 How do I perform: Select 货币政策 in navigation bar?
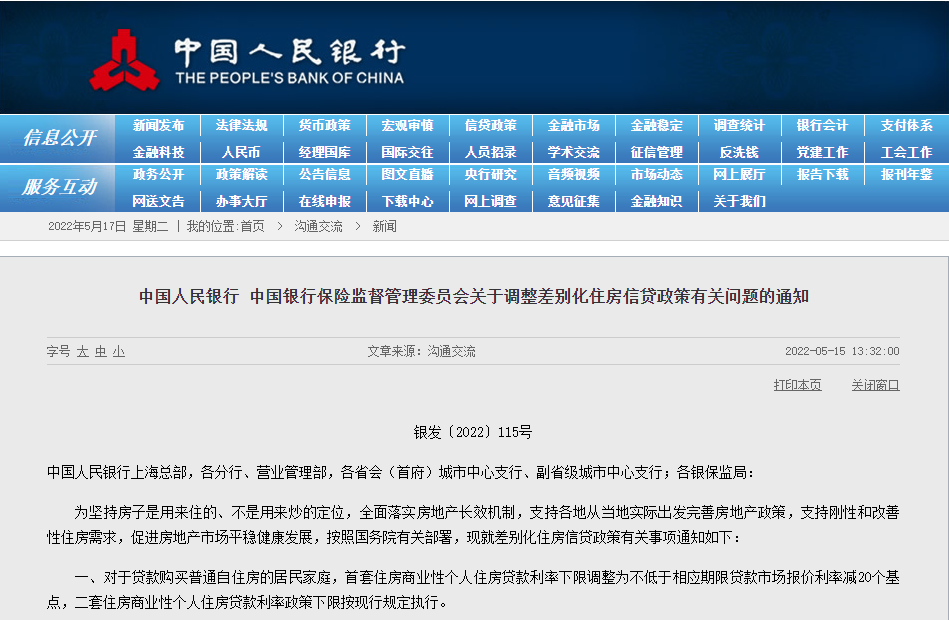[324, 126]
